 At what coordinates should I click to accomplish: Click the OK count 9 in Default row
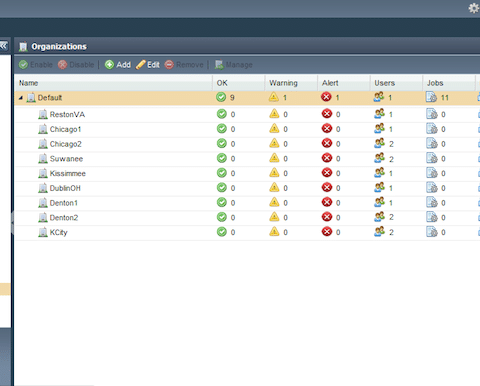tap(232, 98)
